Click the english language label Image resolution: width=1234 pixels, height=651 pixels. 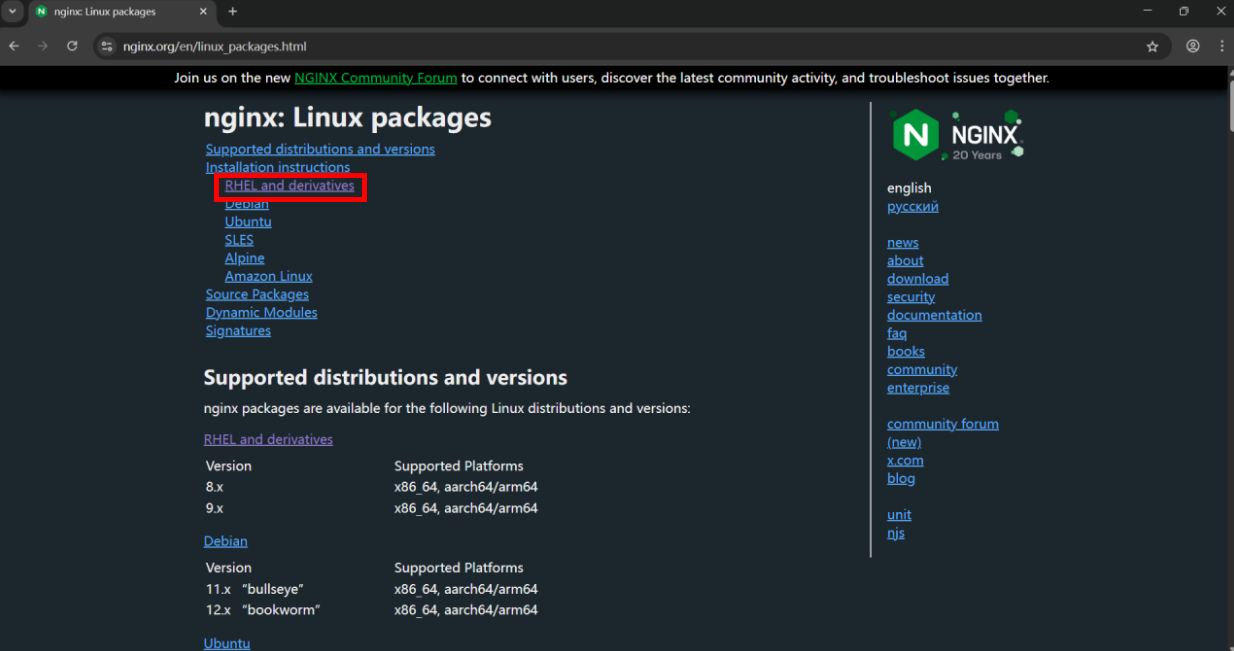[909, 188]
